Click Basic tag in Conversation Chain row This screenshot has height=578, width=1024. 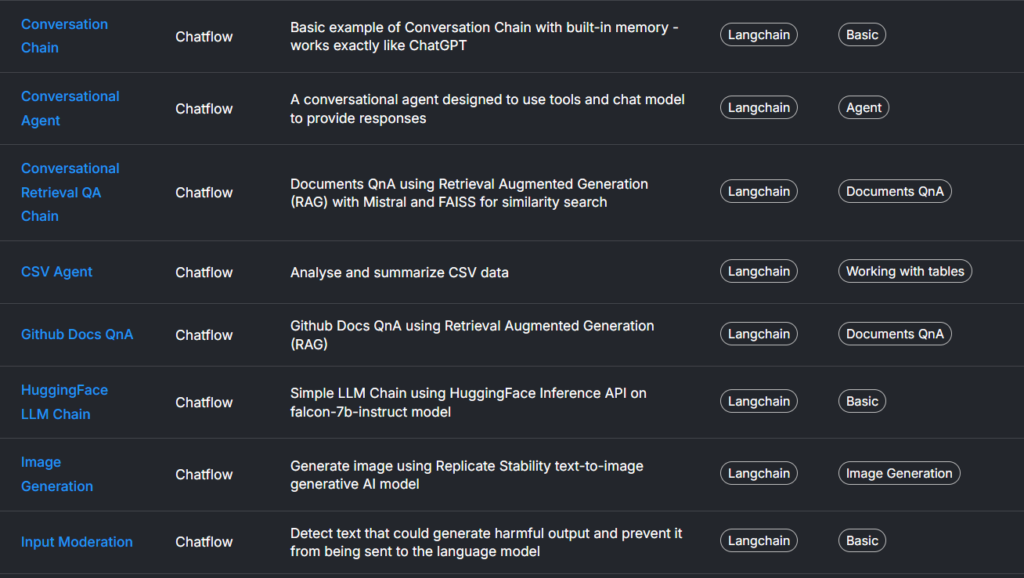pos(862,35)
